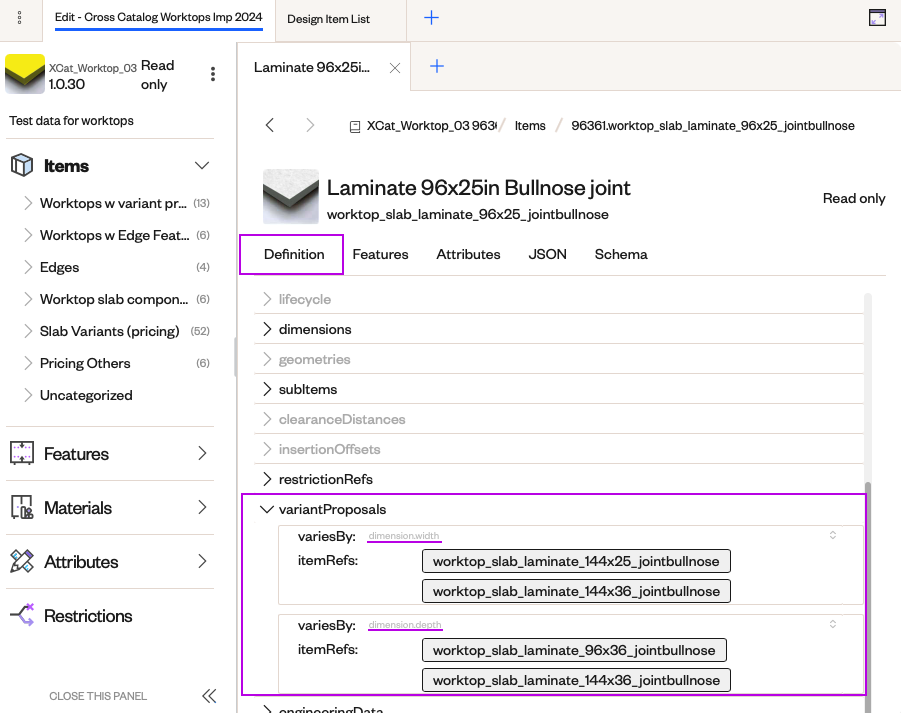Open variesBy dimension.width dropdown arrows
The width and height of the screenshot is (901, 713).
point(833,535)
